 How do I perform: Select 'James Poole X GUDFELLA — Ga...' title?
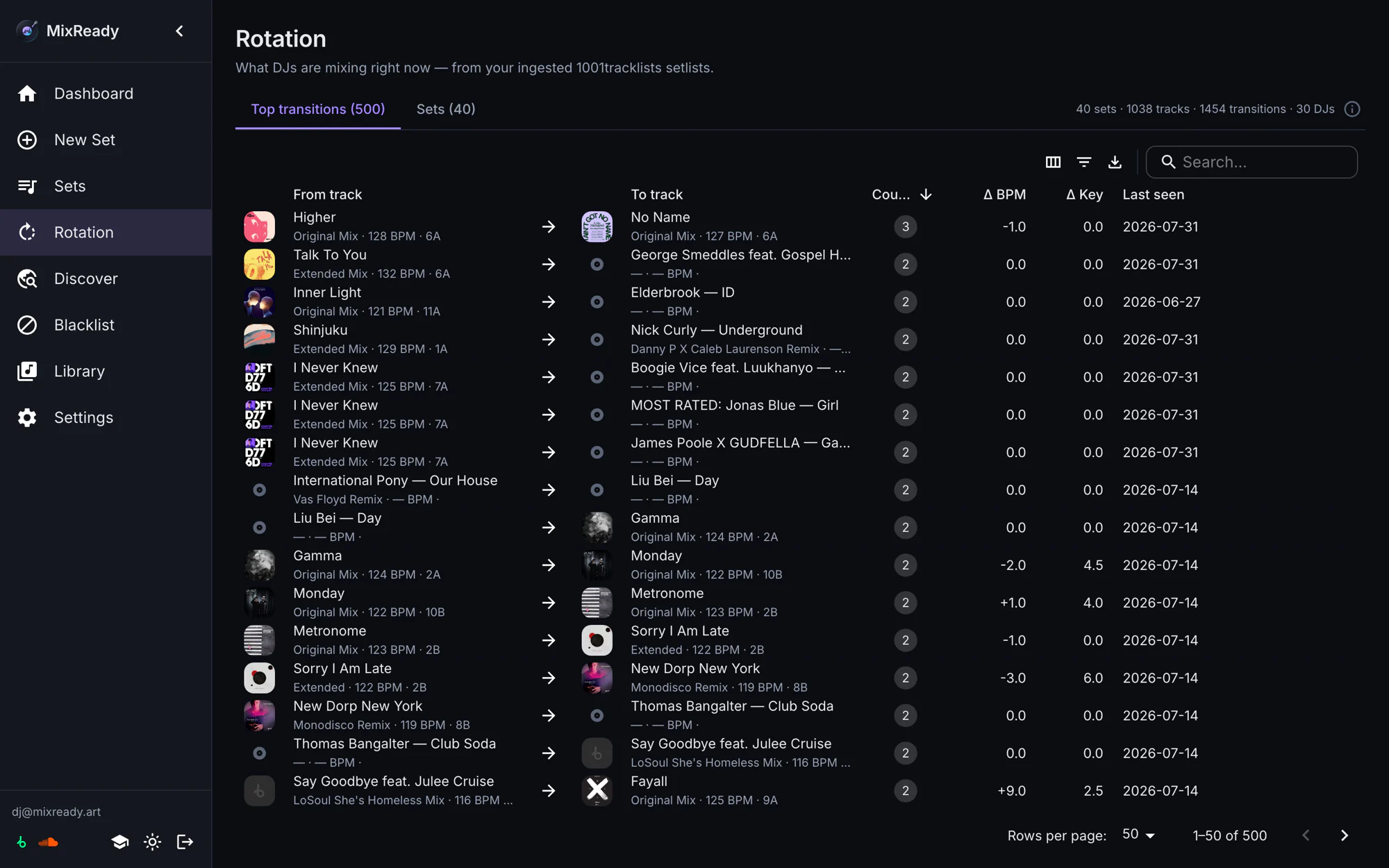740,442
